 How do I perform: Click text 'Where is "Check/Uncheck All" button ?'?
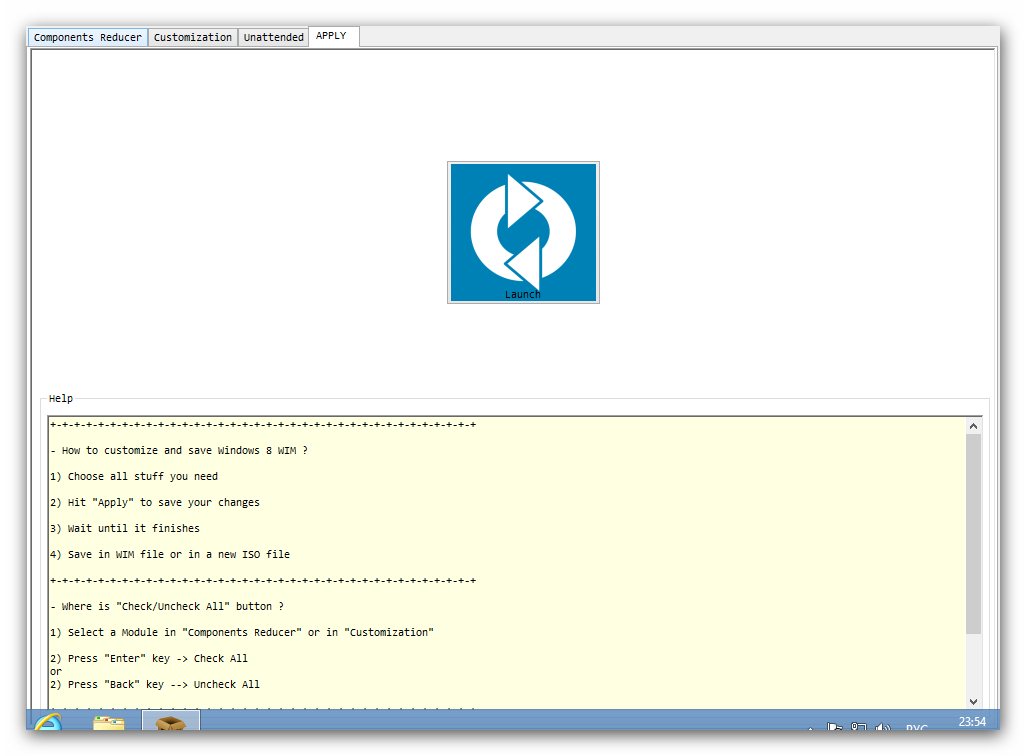pos(173,606)
